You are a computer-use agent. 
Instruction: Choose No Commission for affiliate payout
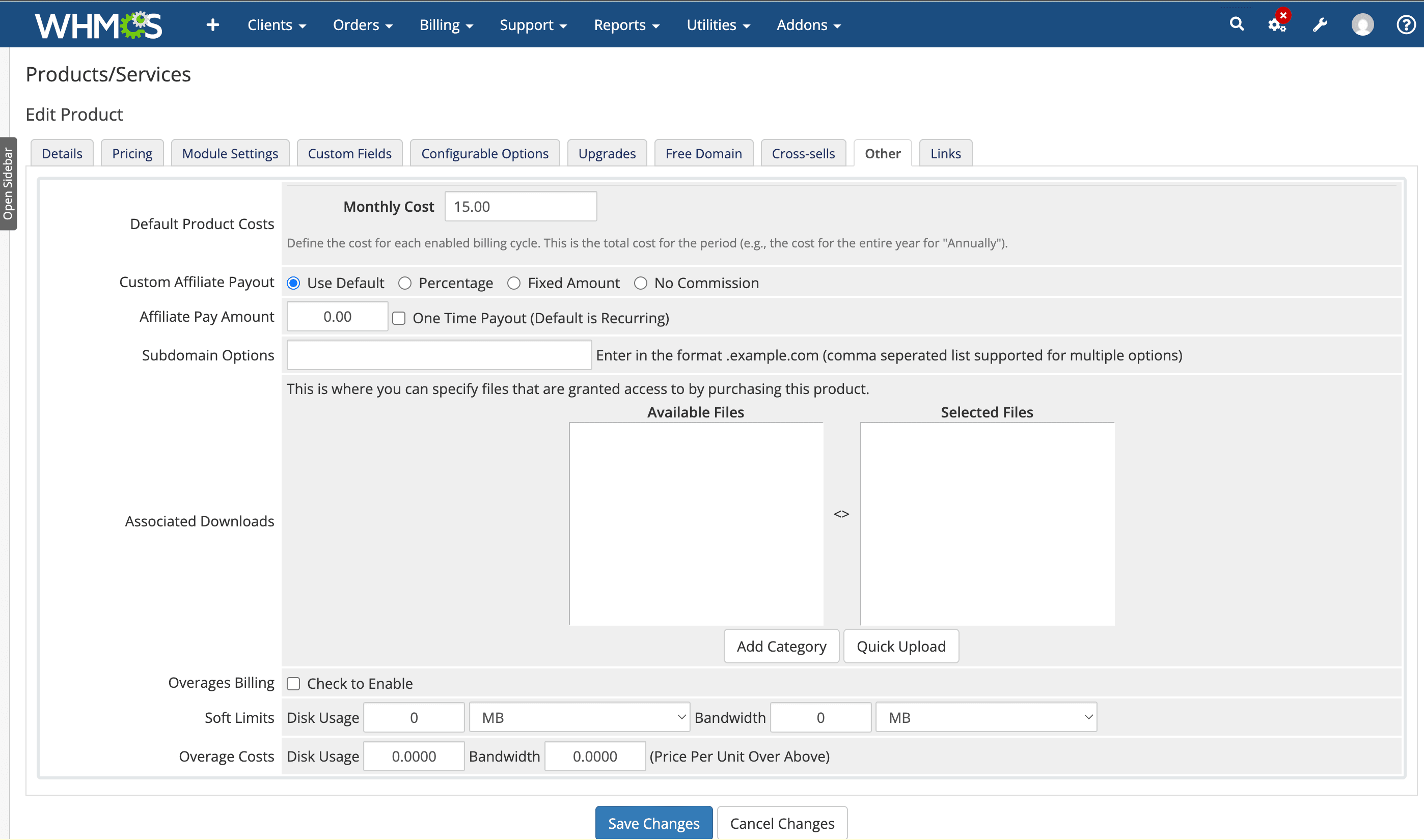click(x=640, y=283)
